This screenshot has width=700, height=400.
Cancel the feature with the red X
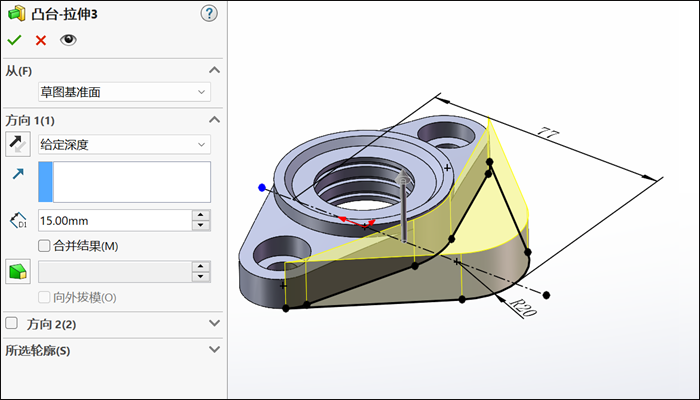tap(41, 40)
